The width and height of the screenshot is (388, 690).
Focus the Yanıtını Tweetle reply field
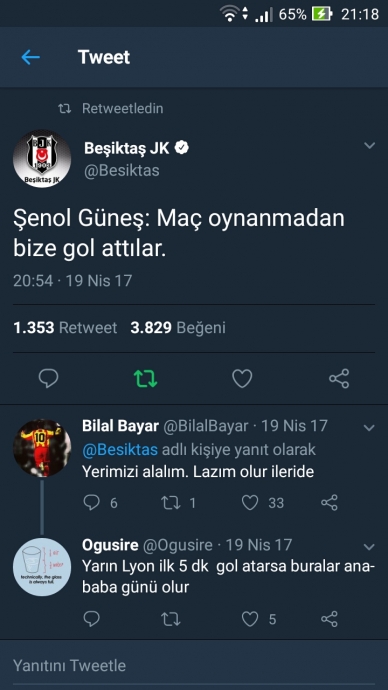[194, 665]
